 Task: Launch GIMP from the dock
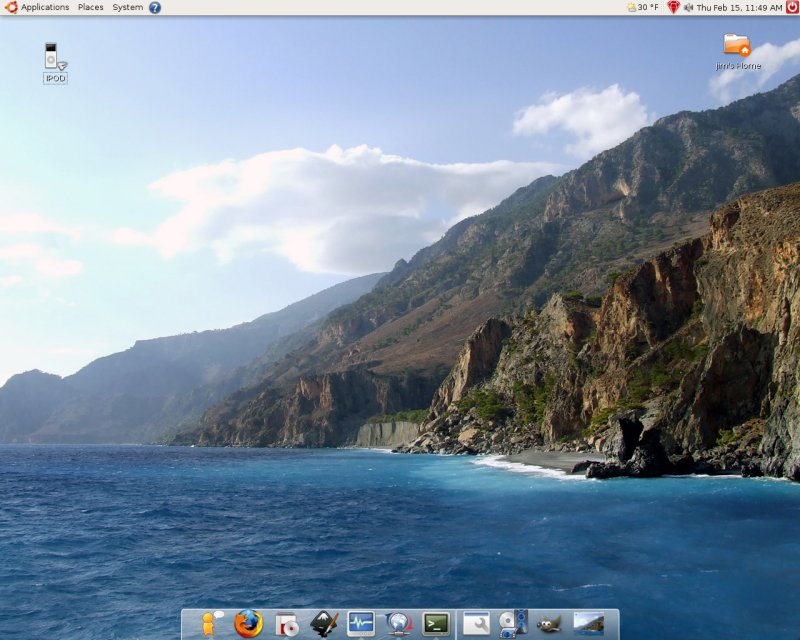549,624
